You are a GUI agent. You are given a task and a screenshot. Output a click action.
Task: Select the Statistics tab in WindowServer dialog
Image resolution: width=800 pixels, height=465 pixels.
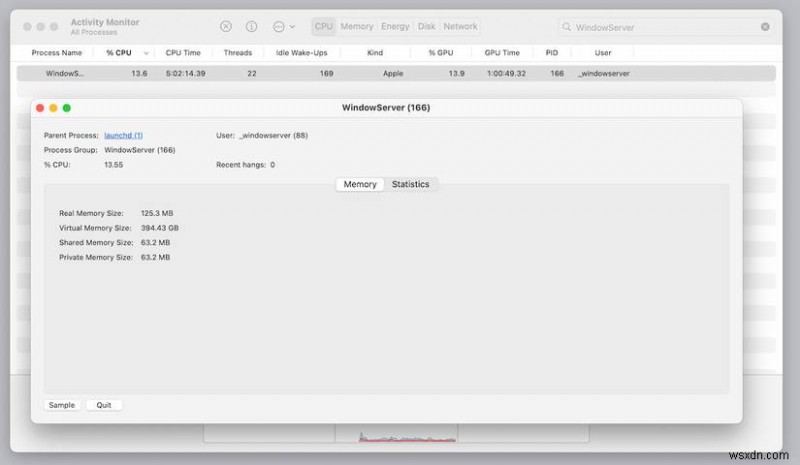pos(410,184)
